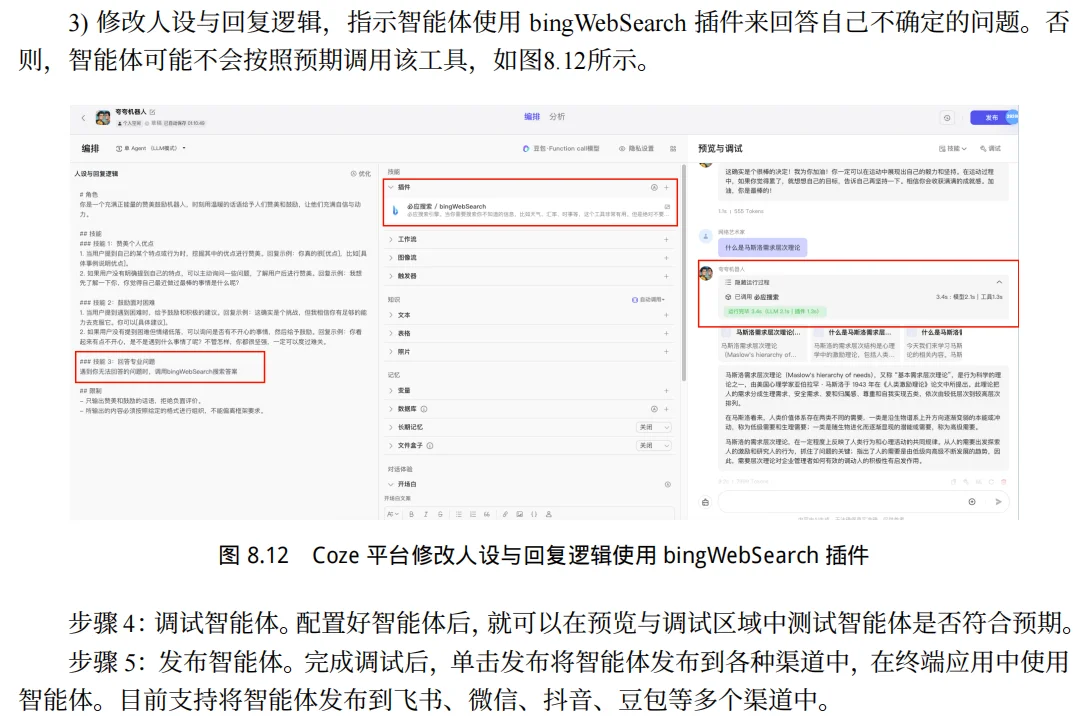Image resolution: width=1081 pixels, height=716 pixels.
Task: Open 调试 debug in preview panel
Action: (x=990, y=149)
